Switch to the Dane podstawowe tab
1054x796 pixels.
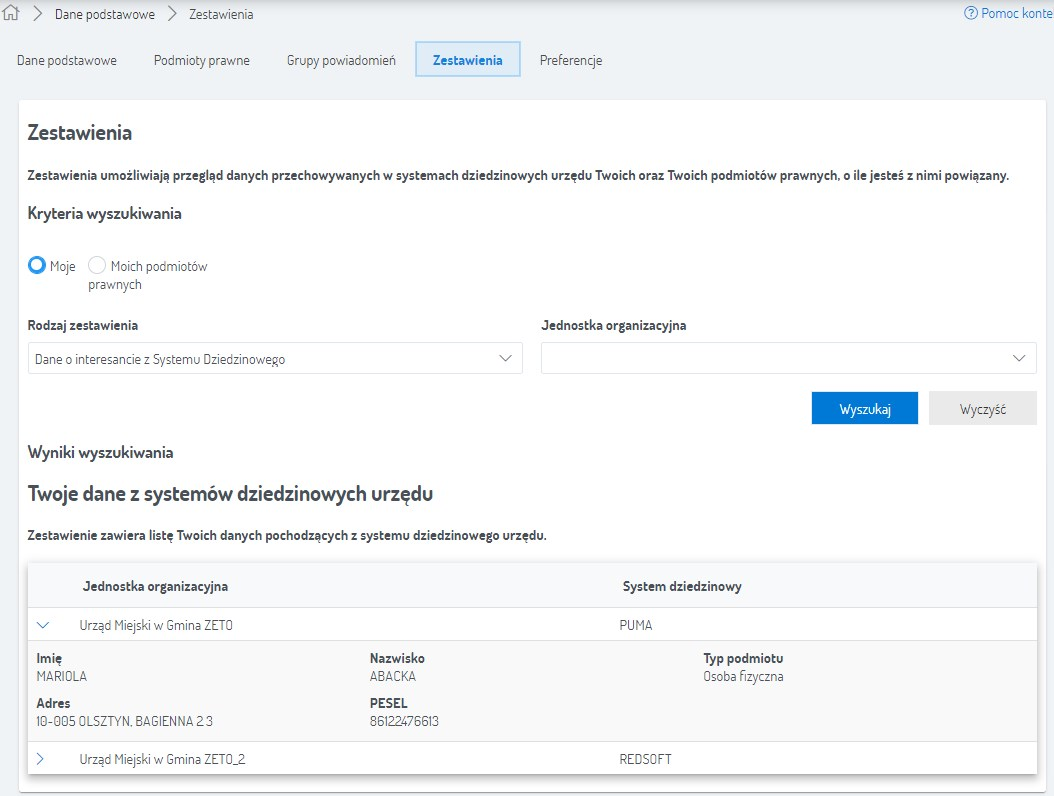(x=67, y=60)
